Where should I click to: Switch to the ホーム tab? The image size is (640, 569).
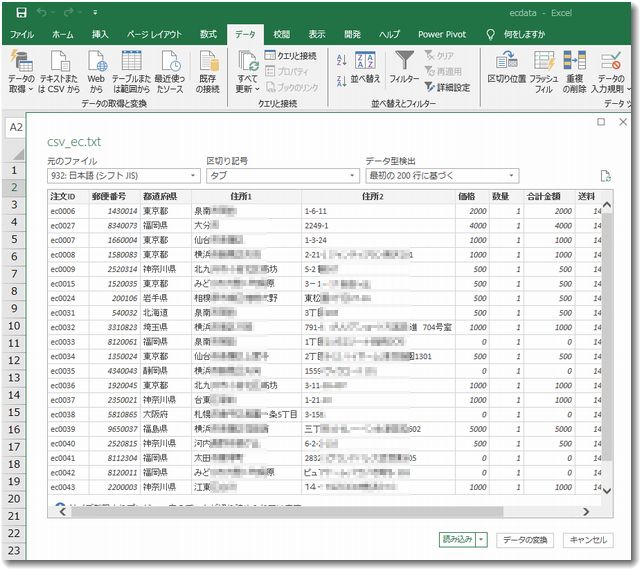pyautogui.click(x=62, y=35)
